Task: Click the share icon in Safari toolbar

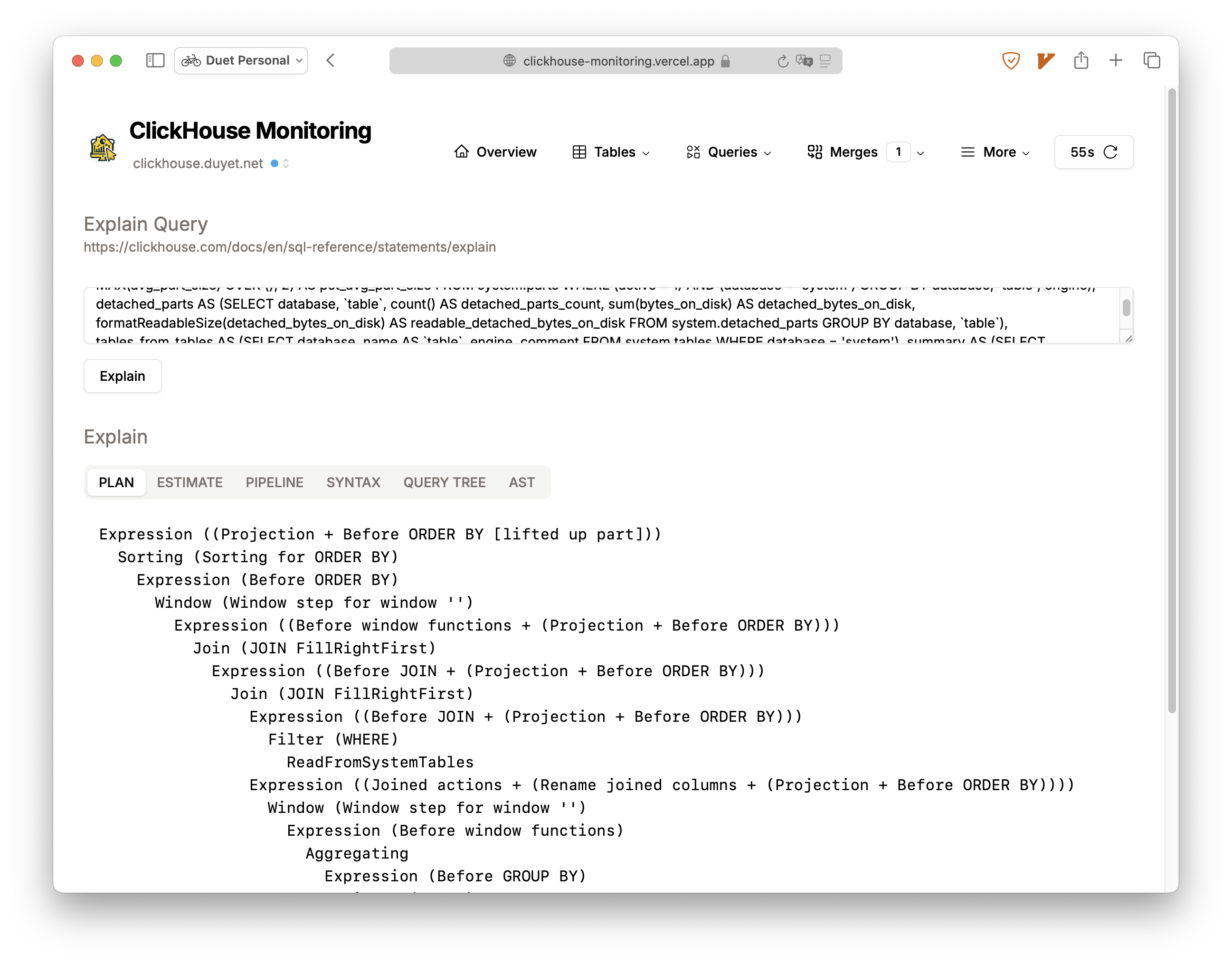Action: tap(1081, 60)
